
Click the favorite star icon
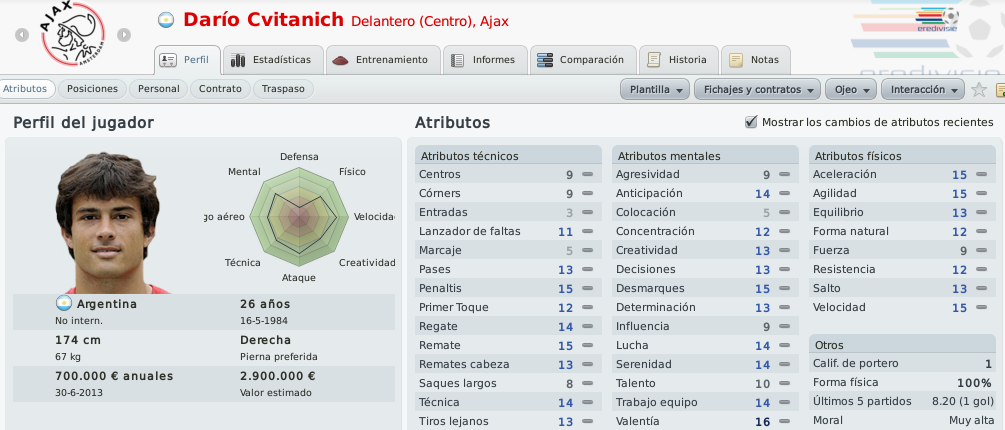(978, 89)
